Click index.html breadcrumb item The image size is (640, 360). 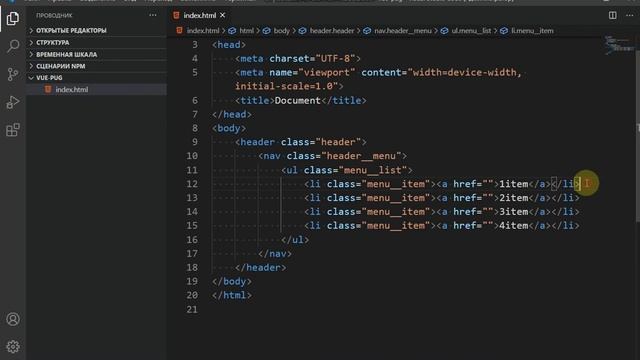(203, 31)
